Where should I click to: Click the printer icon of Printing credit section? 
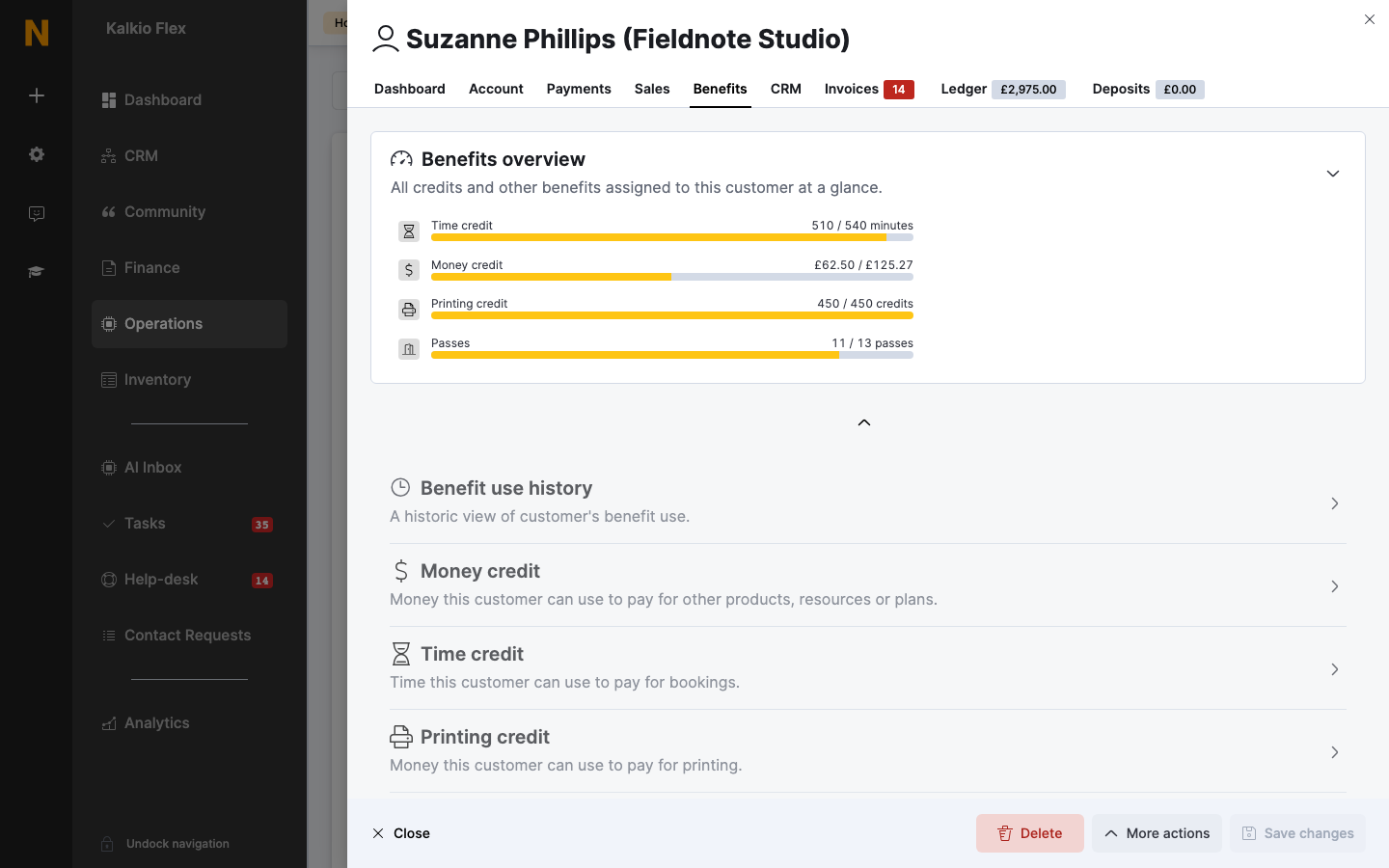[x=401, y=737]
